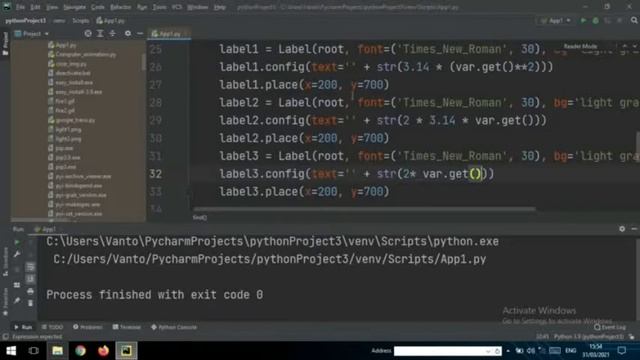Open the Python Console tool window

[174, 327]
